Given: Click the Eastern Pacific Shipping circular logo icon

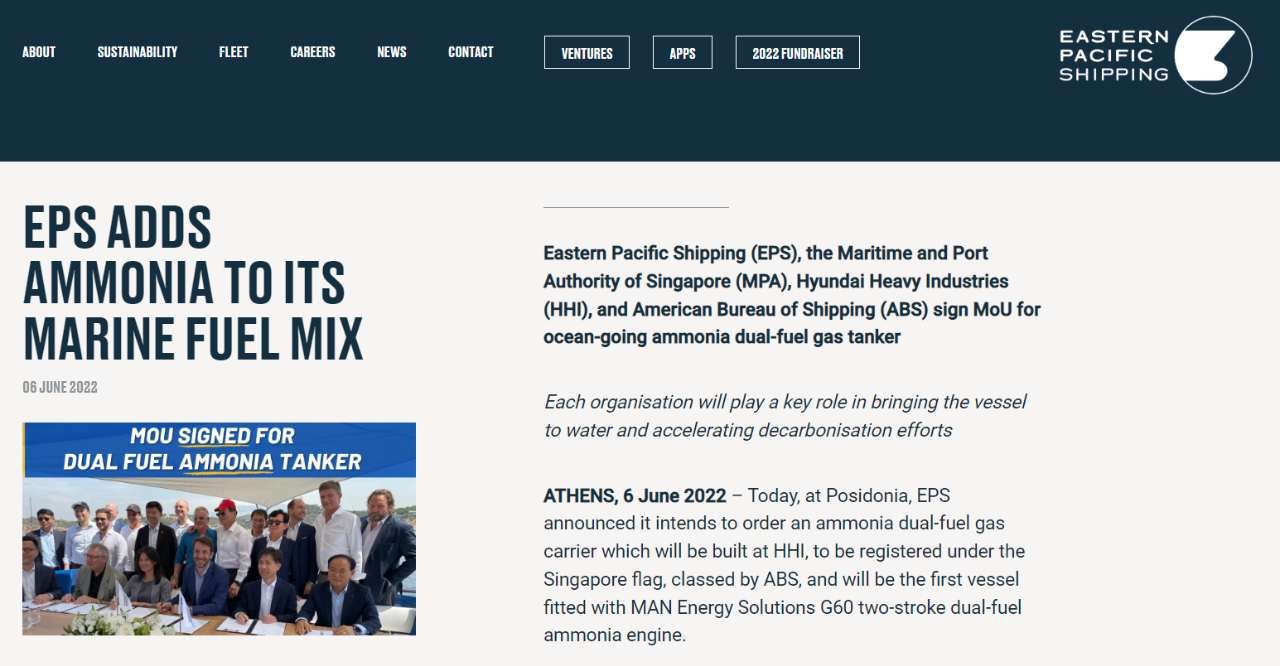Looking at the screenshot, I should [x=1213, y=55].
